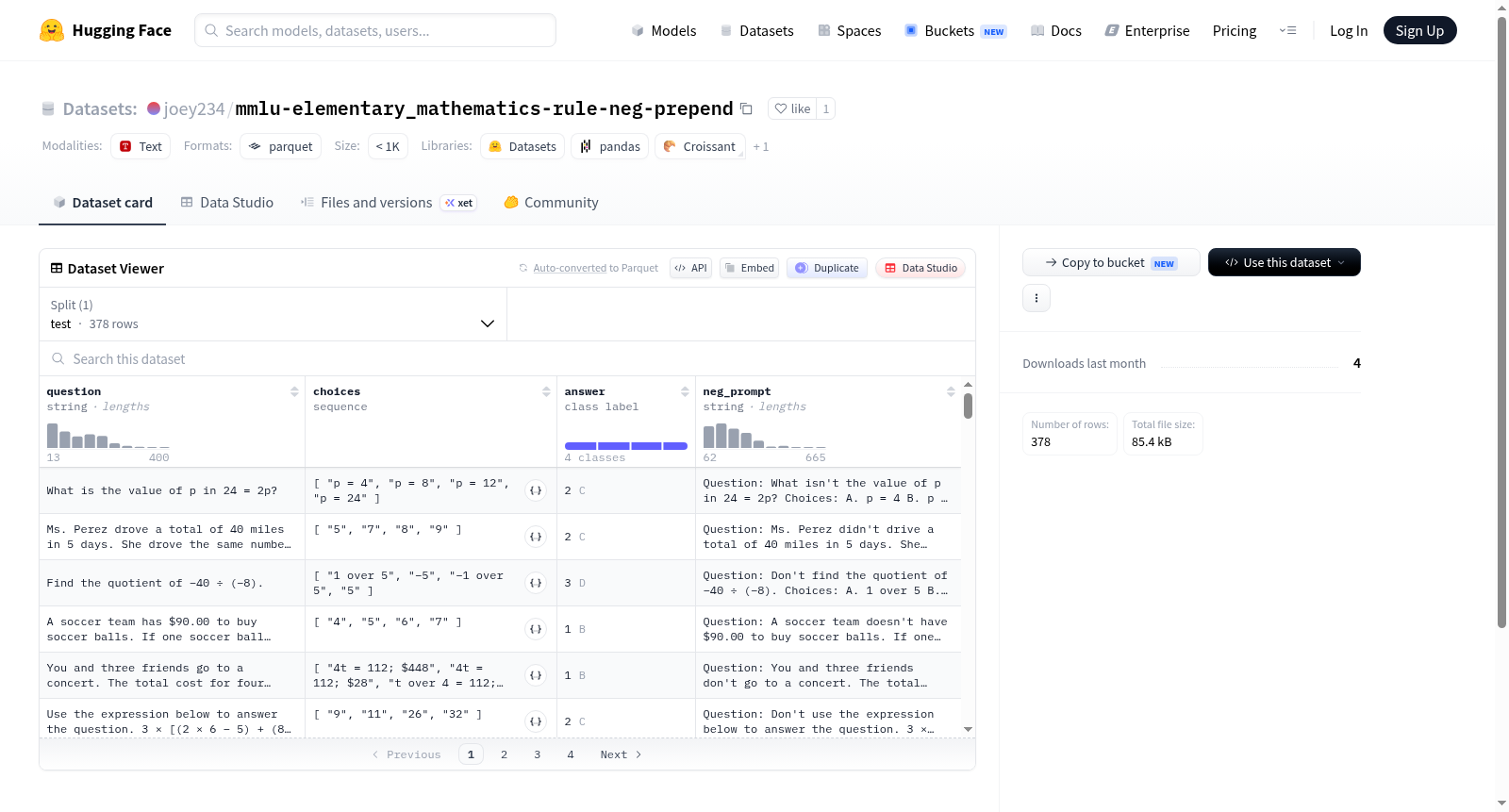Click the Next page button
1509x812 pixels.
tap(621, 754)
